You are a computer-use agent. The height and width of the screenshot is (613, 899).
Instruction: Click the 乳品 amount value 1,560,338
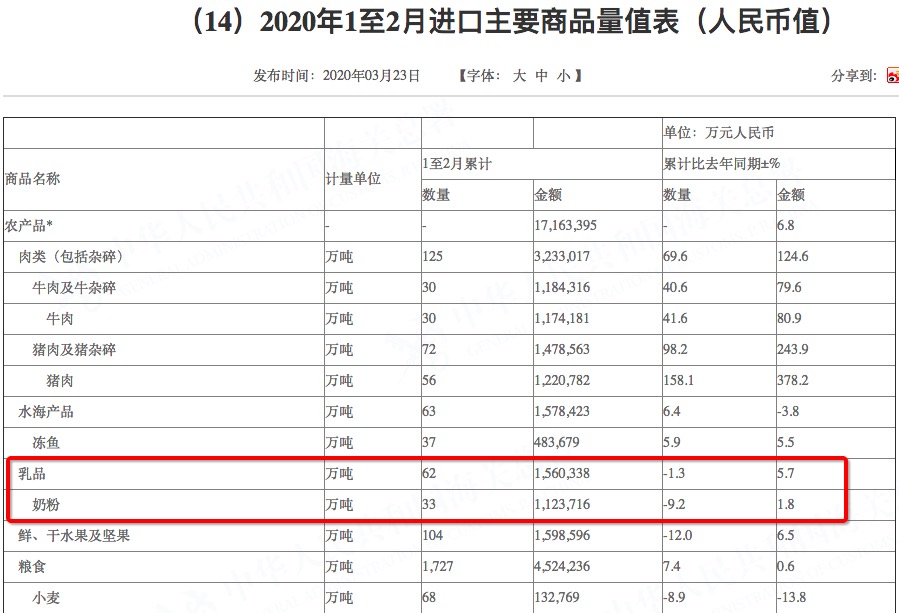[564, 473]
